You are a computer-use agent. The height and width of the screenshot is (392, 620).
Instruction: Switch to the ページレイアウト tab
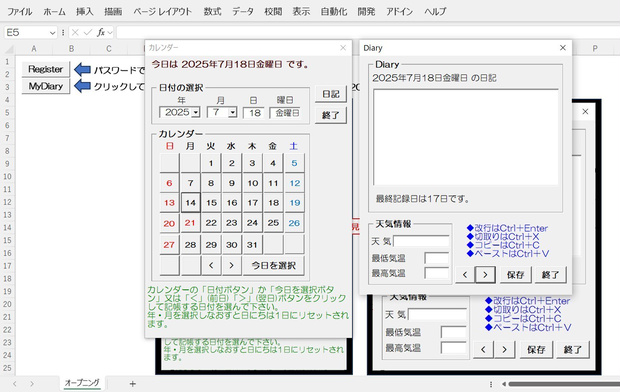tap(163, 12)
